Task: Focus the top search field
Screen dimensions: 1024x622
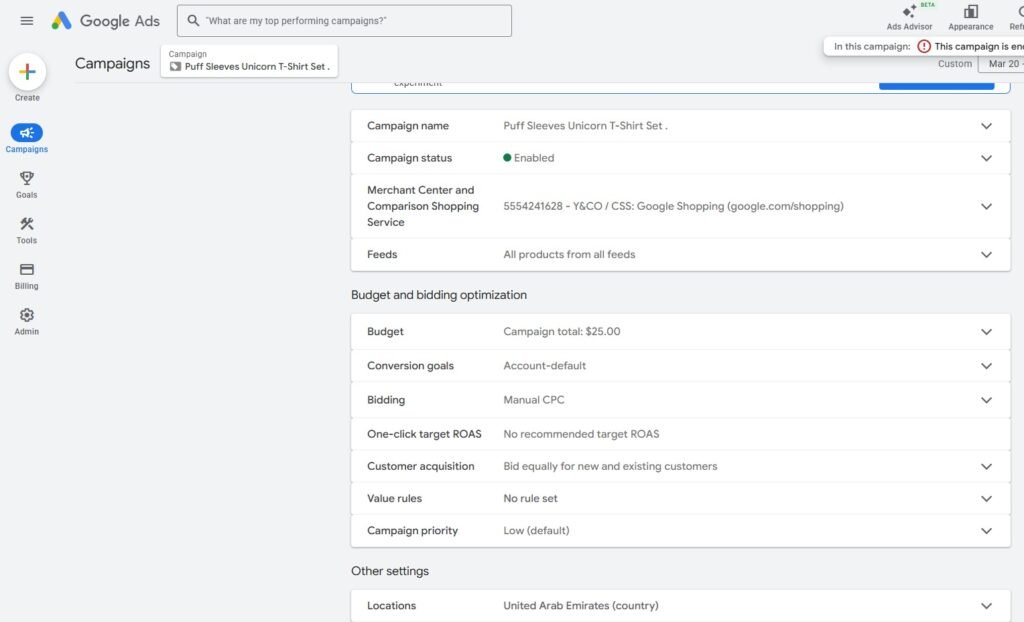Action: point(344,21)
